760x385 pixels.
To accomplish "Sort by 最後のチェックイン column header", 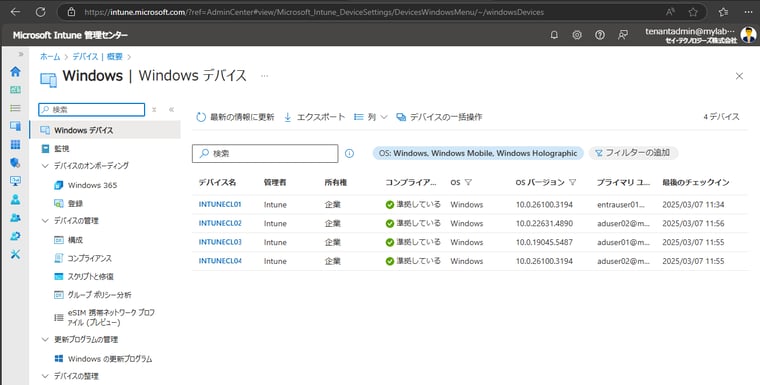I will click(x=696, y=183).
